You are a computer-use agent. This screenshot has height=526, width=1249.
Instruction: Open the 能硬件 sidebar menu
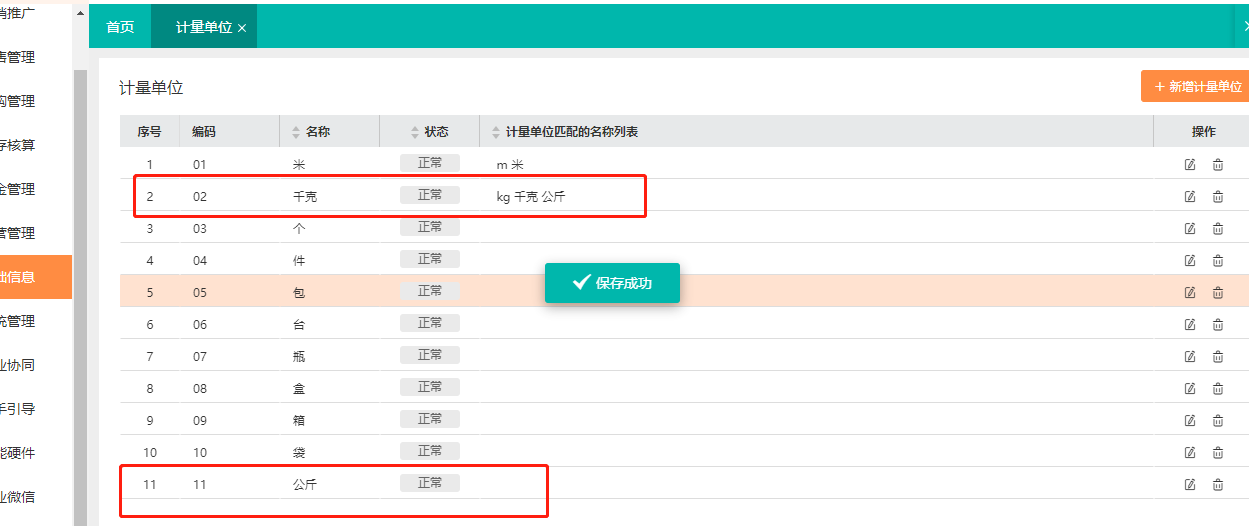click(x=36, y=453)
